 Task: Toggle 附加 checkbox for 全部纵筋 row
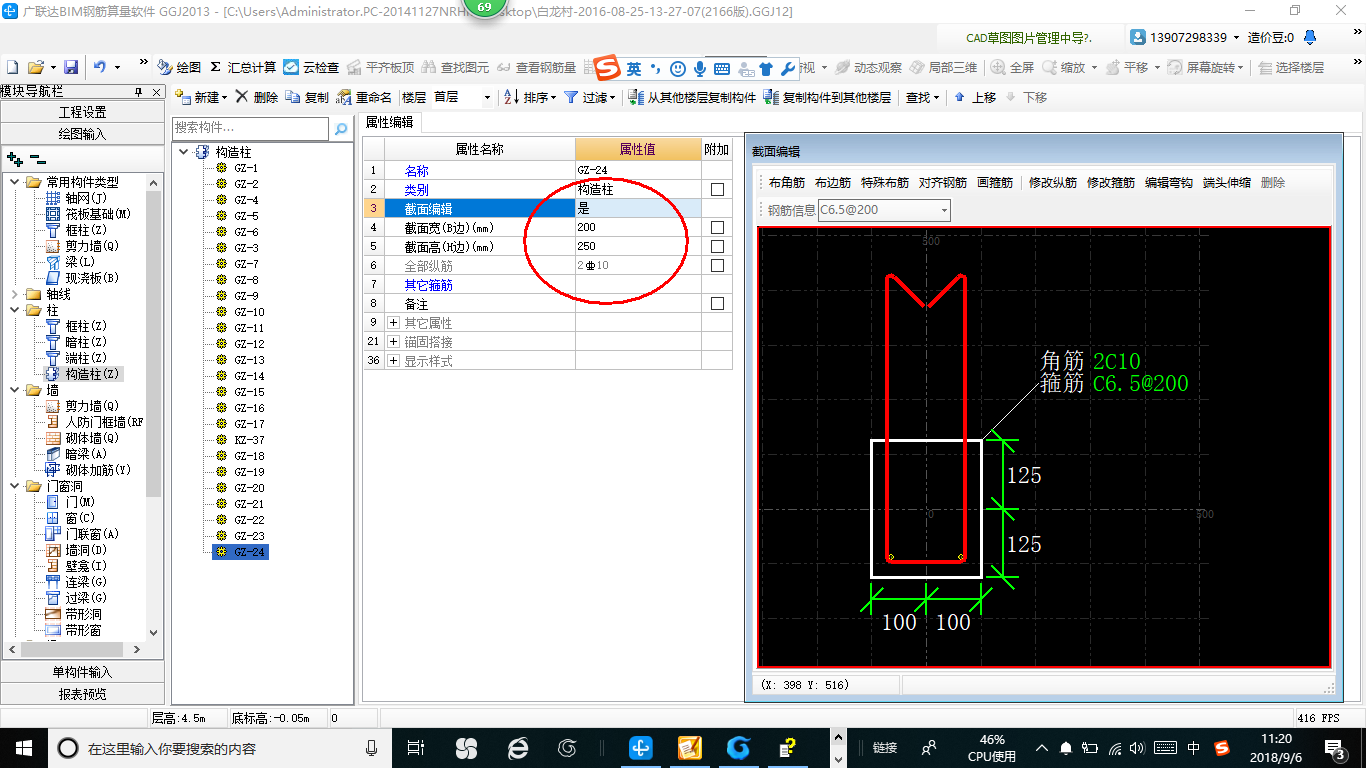[x=717, y=265]
